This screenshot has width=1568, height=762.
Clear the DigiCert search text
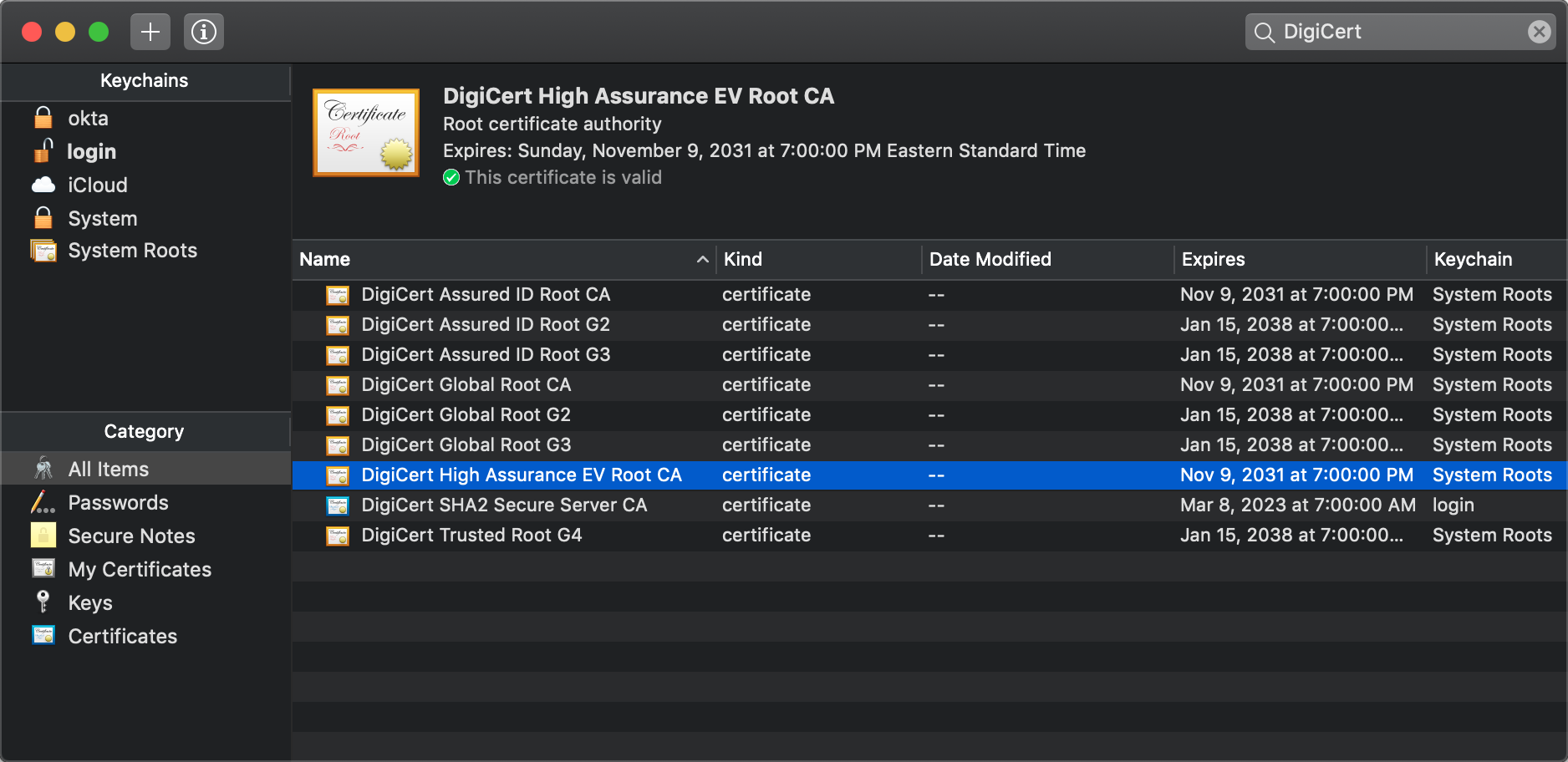click(1539, 32)
